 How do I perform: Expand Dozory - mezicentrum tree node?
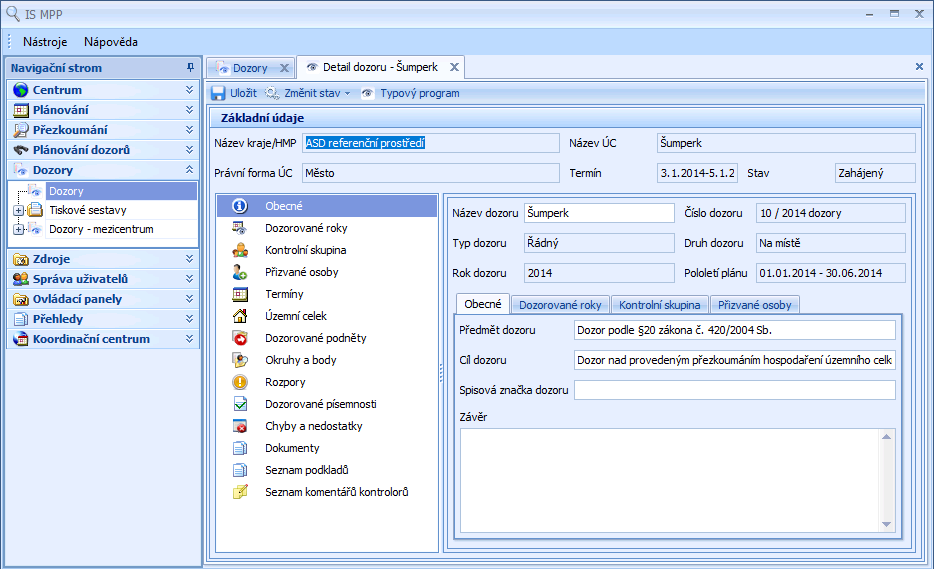click(x=18, y=229)
